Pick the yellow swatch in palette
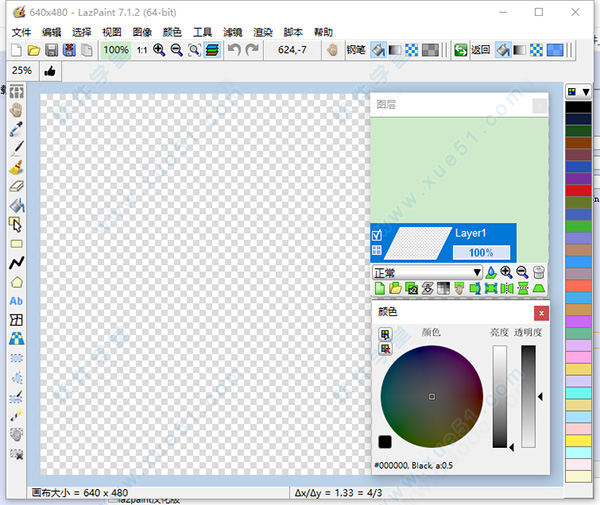Viewport: 600px width, 505px height. pos(579,441)
